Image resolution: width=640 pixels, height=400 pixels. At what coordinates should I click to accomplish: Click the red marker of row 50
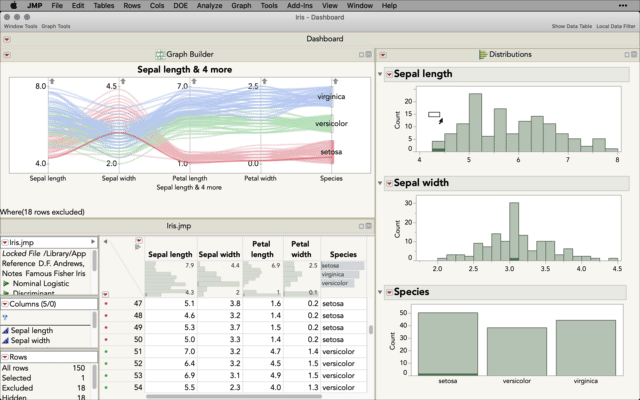[x=106, y=340]
